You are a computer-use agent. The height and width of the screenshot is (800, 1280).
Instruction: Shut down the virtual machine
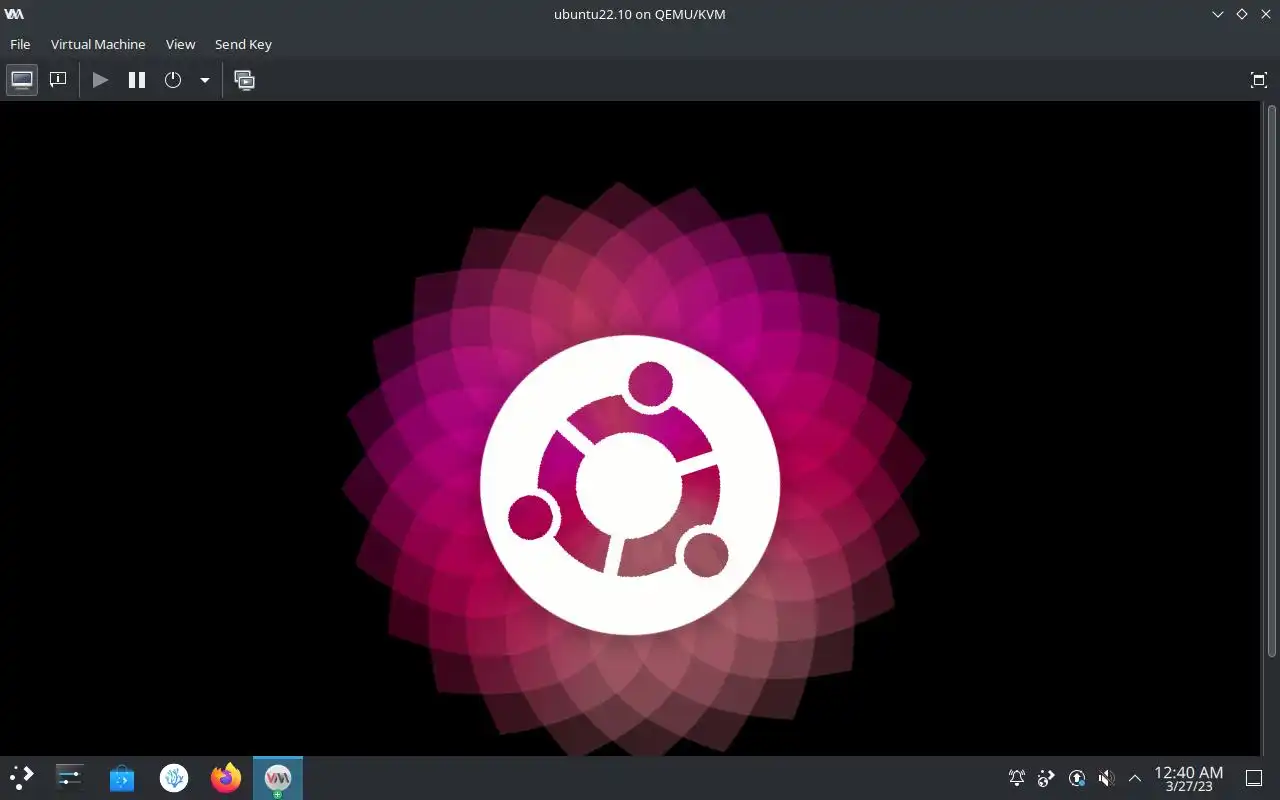(x=173, y=80)
